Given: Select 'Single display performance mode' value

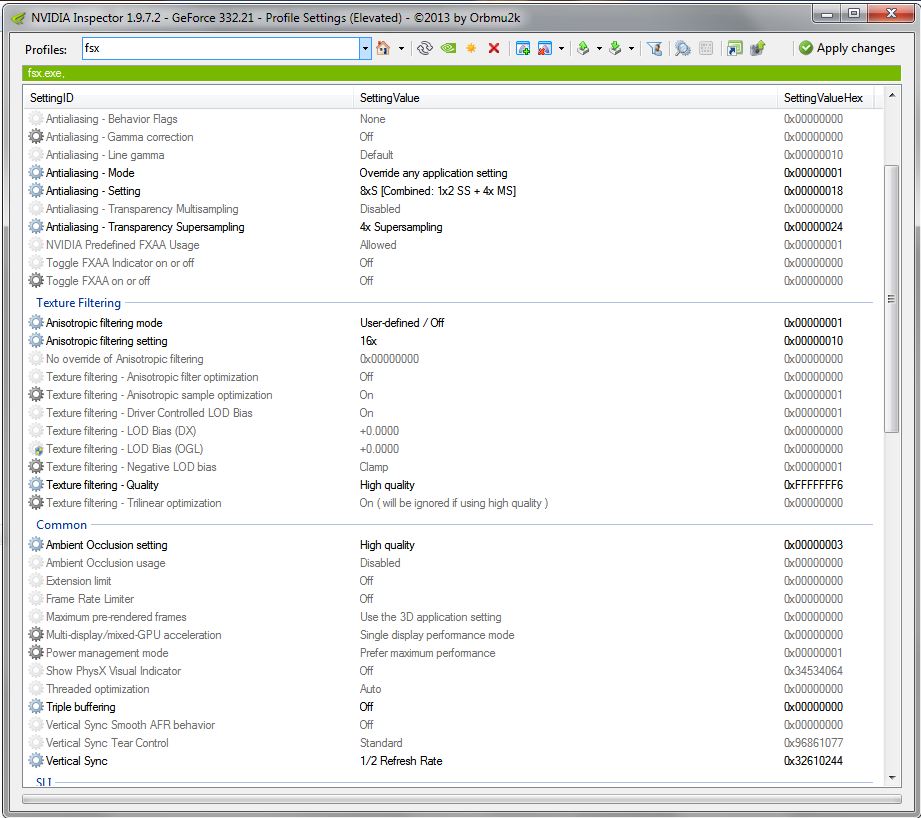Looking at the screenshot, I should pyautogui.click(x=437, y=635).
